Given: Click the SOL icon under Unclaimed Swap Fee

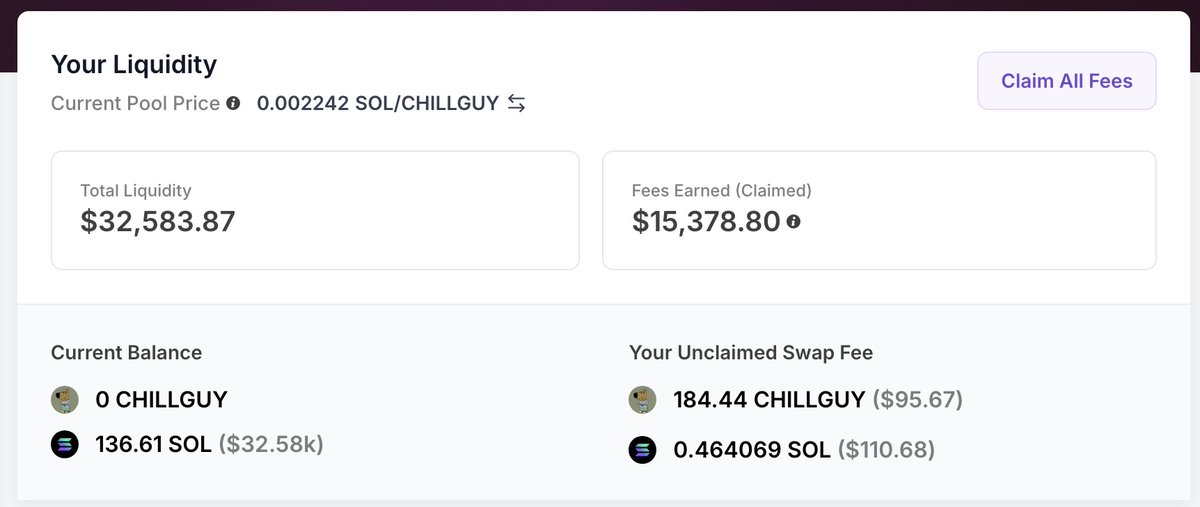Looking at the screenshot, I should pos(642,450).
